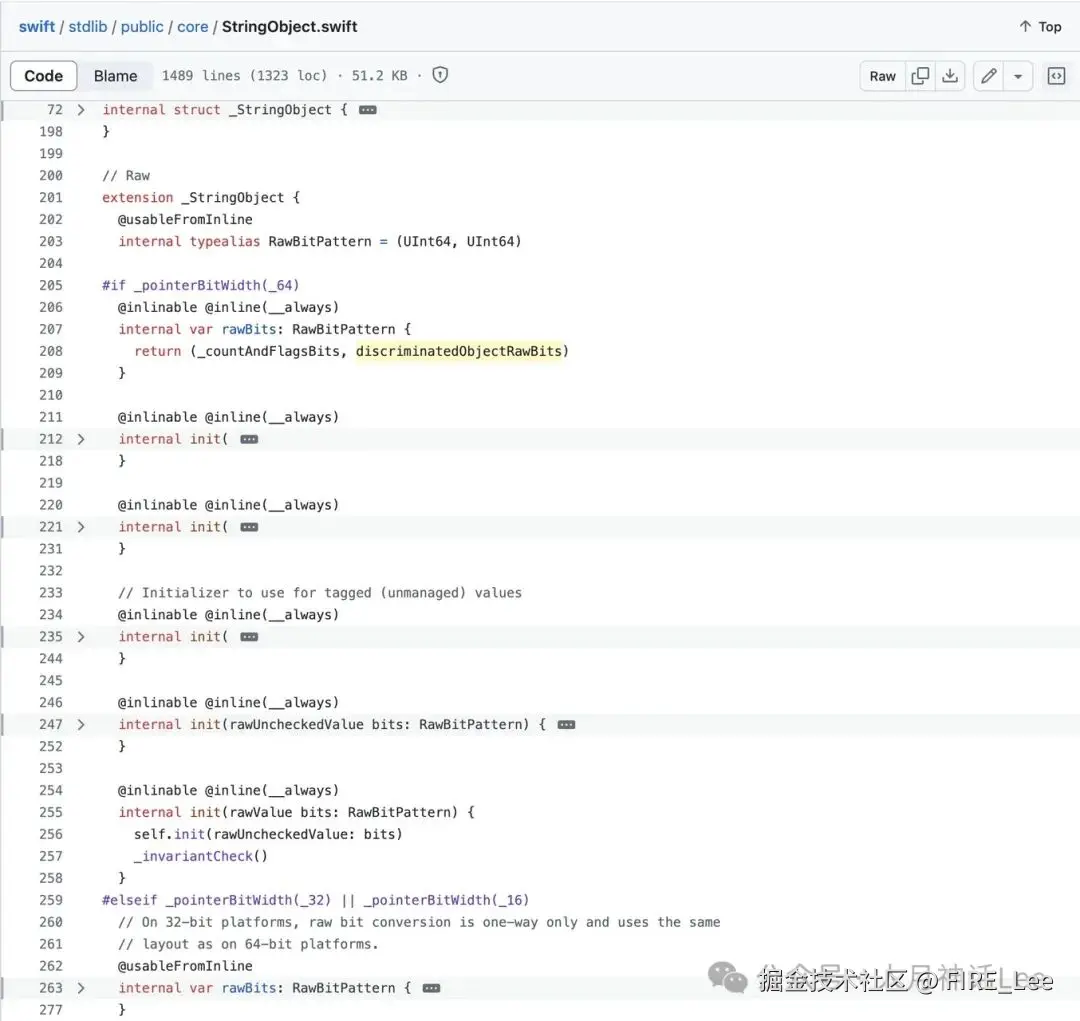Click self.init(rawUncheckedValue: bits) line
The height and width of the screenshot is (1021, 1080).
coord(268,834)
